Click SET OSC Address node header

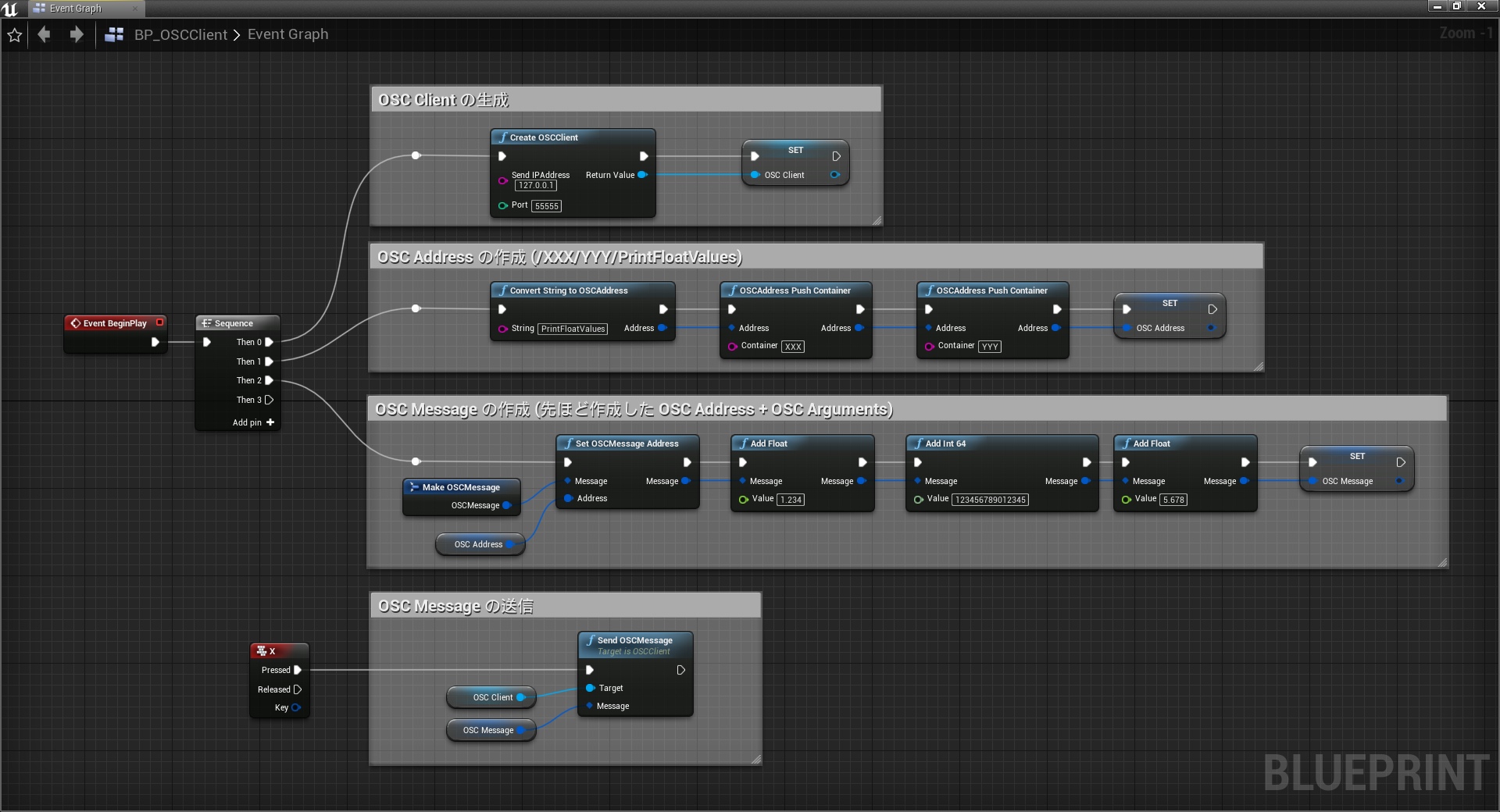coord(1170,303)
